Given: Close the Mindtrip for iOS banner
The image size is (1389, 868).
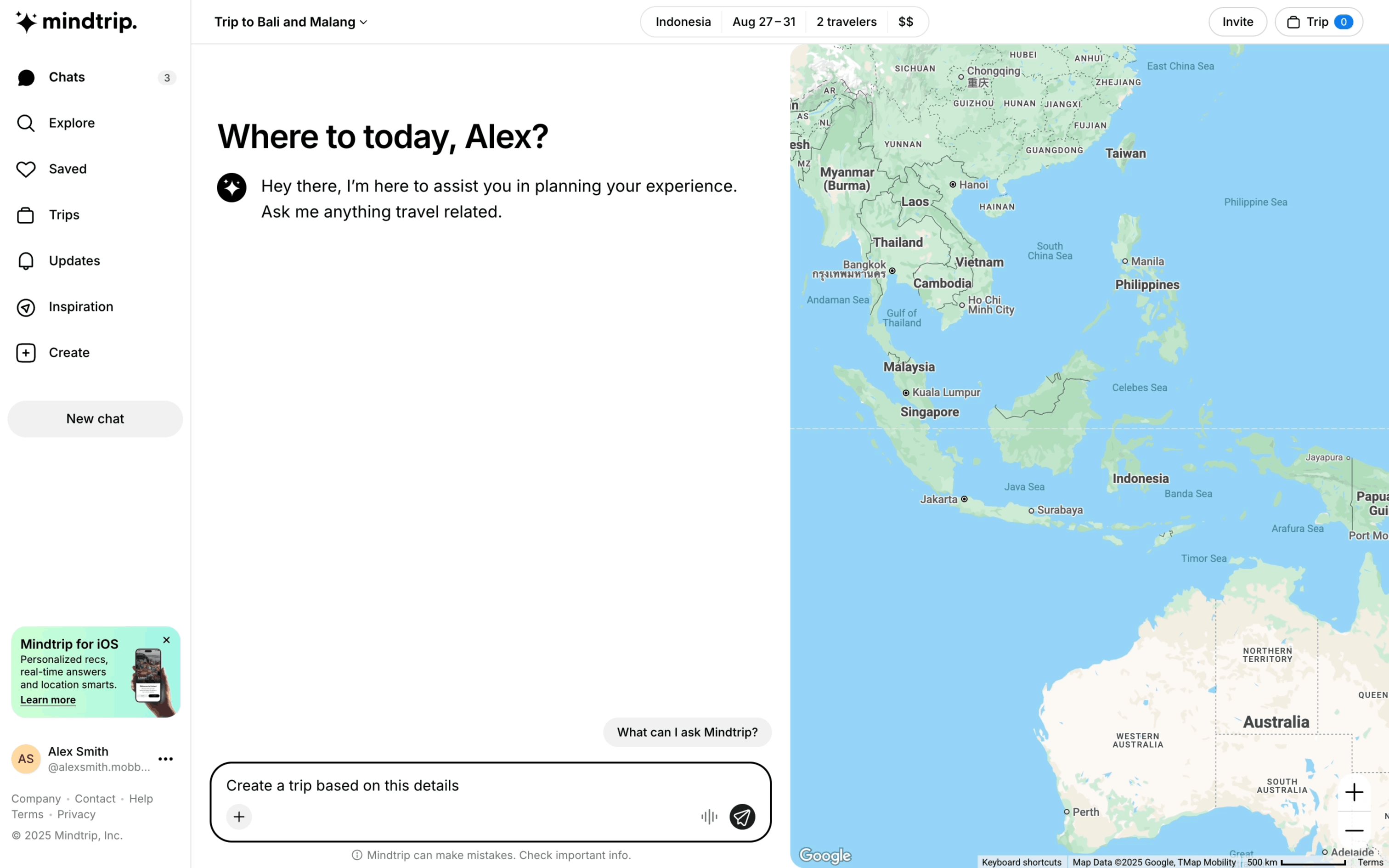Looking at the screenshot, I should 166,640.
